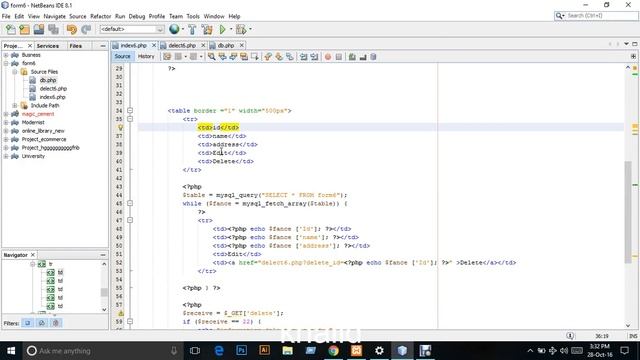Switch to the db.php editor tab
Image resolution: width=640 pixels, height=360 pixels.
coord(226,45)
